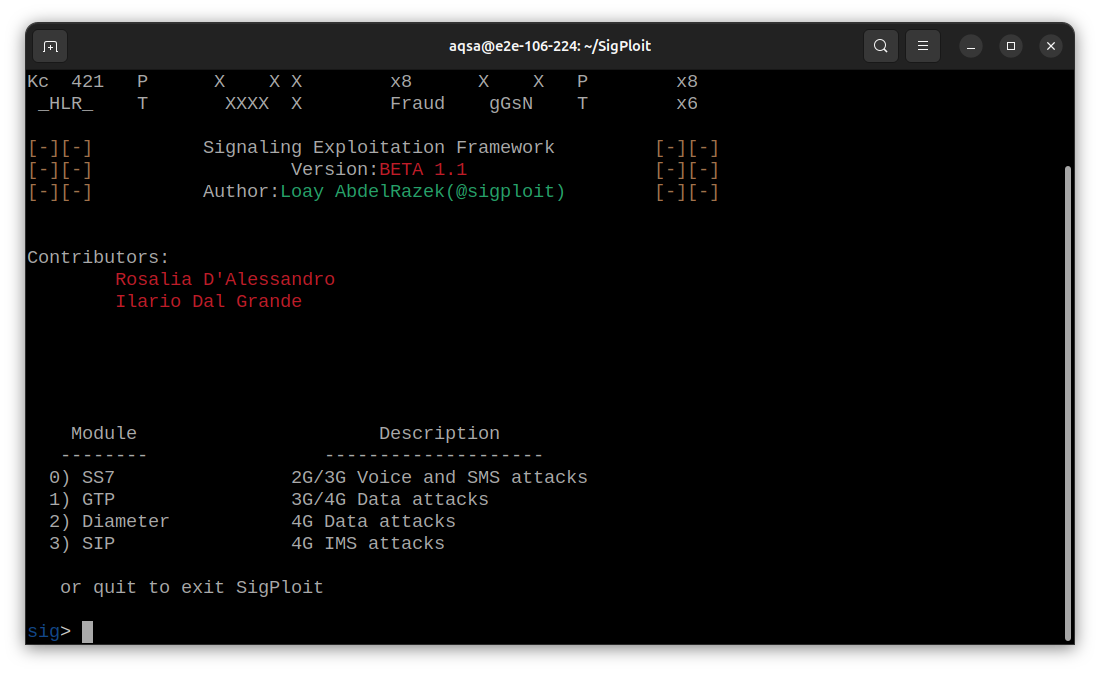Image resolution: width=1100 pixels, height=673 pixels.
Task: Click the search icon in the header bar
Action: click(880, 46)
